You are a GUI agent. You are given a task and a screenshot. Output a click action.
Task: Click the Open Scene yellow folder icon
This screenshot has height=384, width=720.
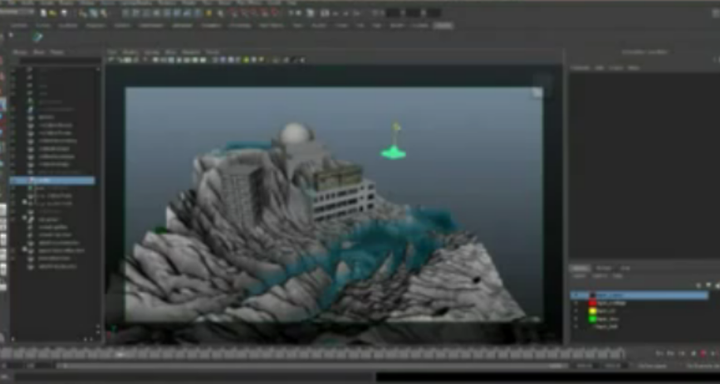point(53,13)
